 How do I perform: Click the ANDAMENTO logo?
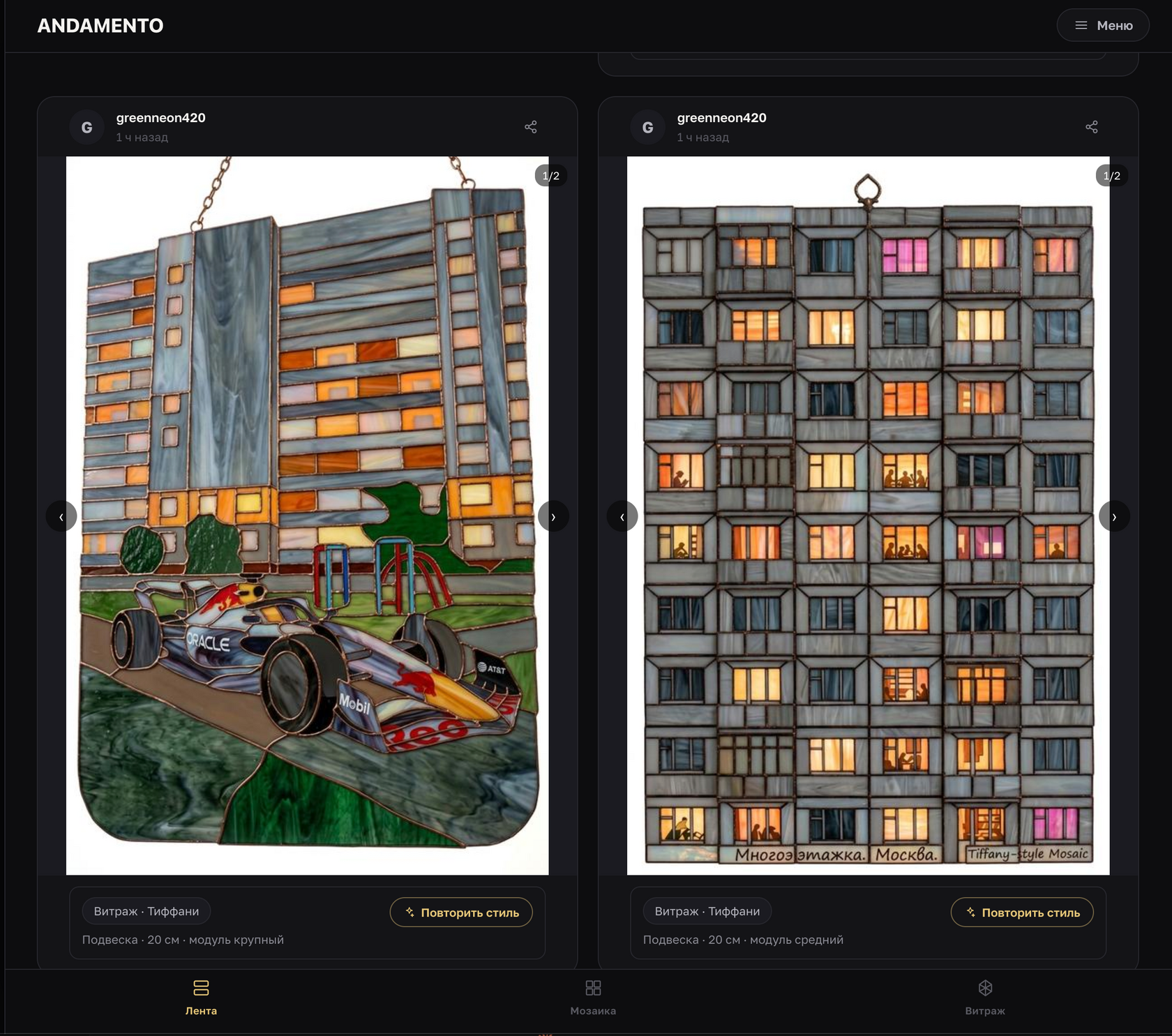pyautogui.click(x=100, y=26)
